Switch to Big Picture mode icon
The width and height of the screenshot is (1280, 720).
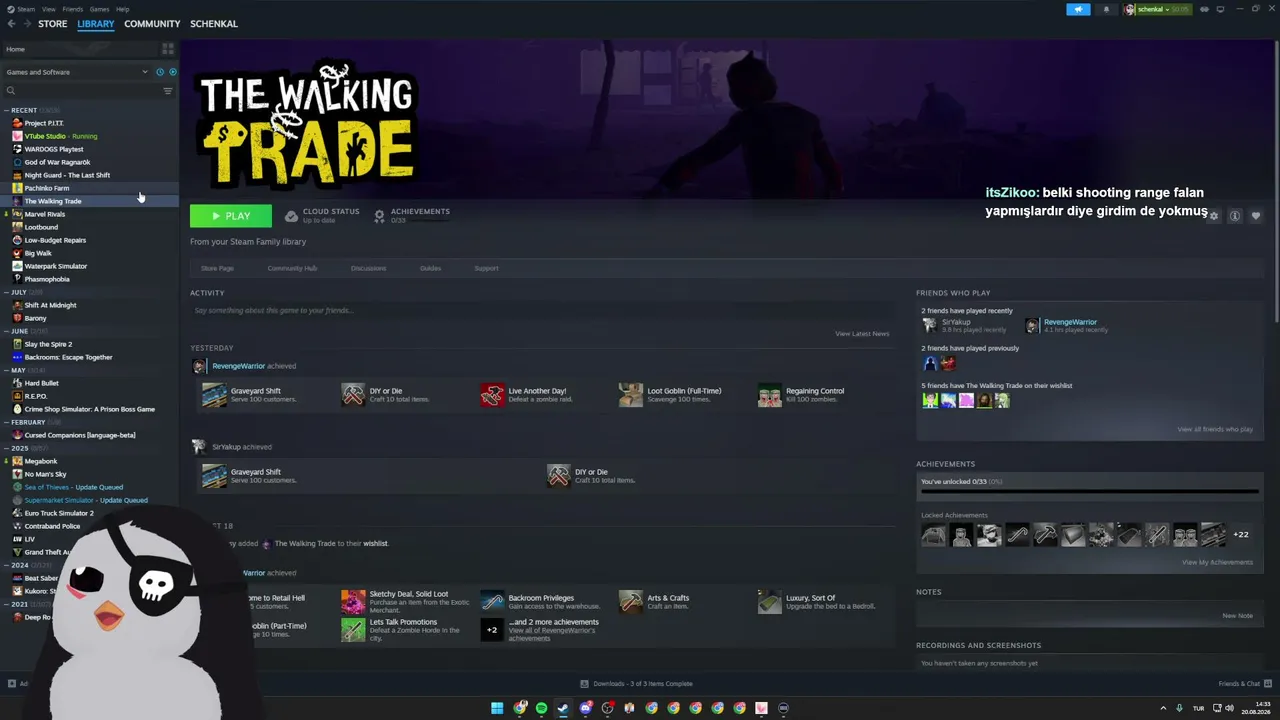[x=1221, y=9]
